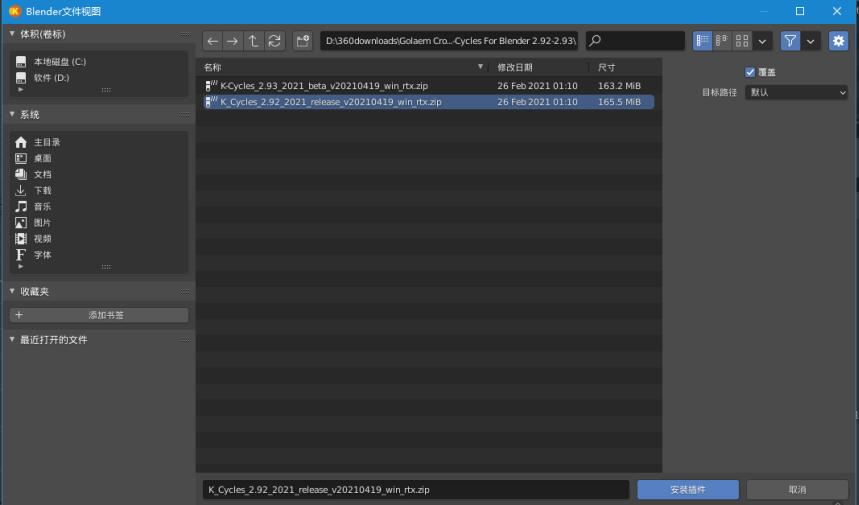Click the directory path field
859x505 pixels.
click(x=449, y=41)
